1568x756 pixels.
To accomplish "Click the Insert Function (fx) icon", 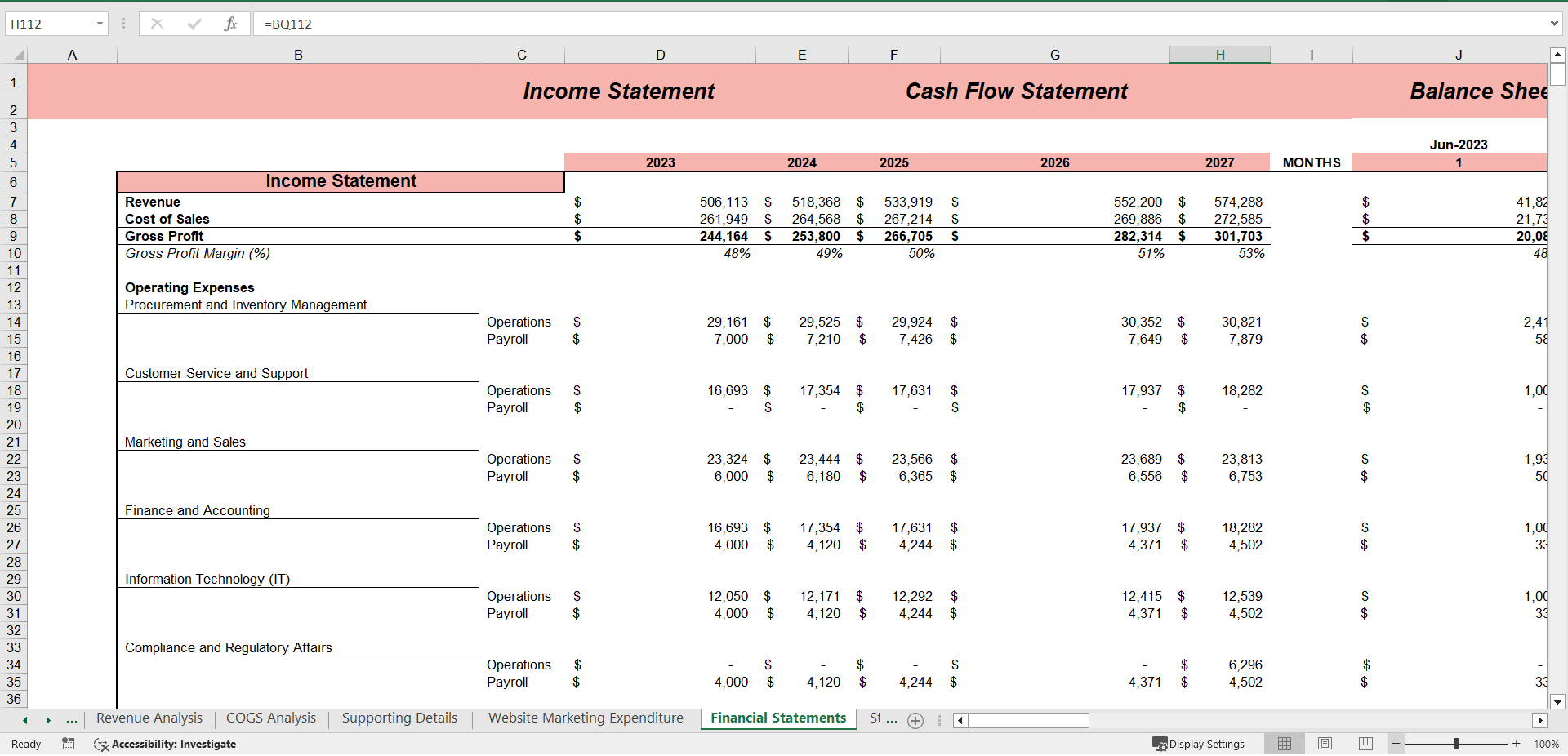I will 231,24.
